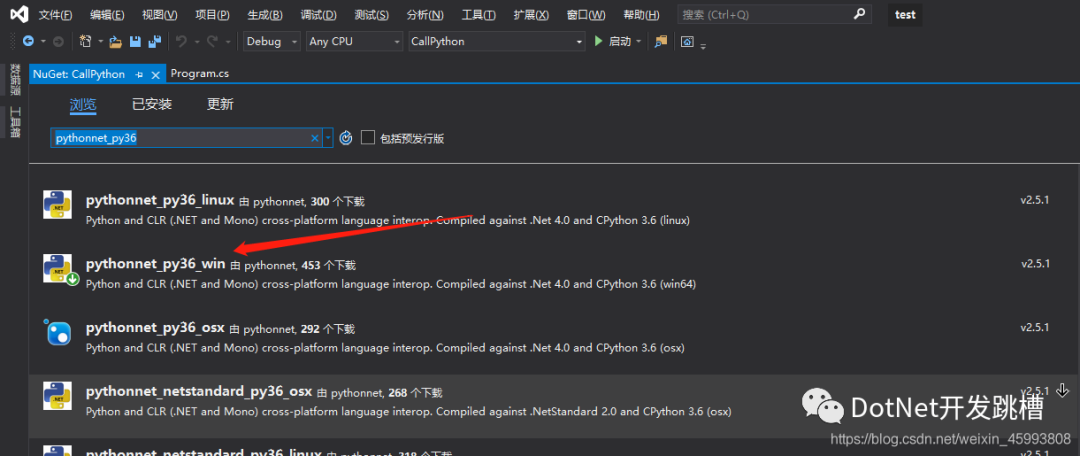Toggle the 包括预发行版 checkbox
This screenshot has height=456, width=1080.
tap(368, 138)
